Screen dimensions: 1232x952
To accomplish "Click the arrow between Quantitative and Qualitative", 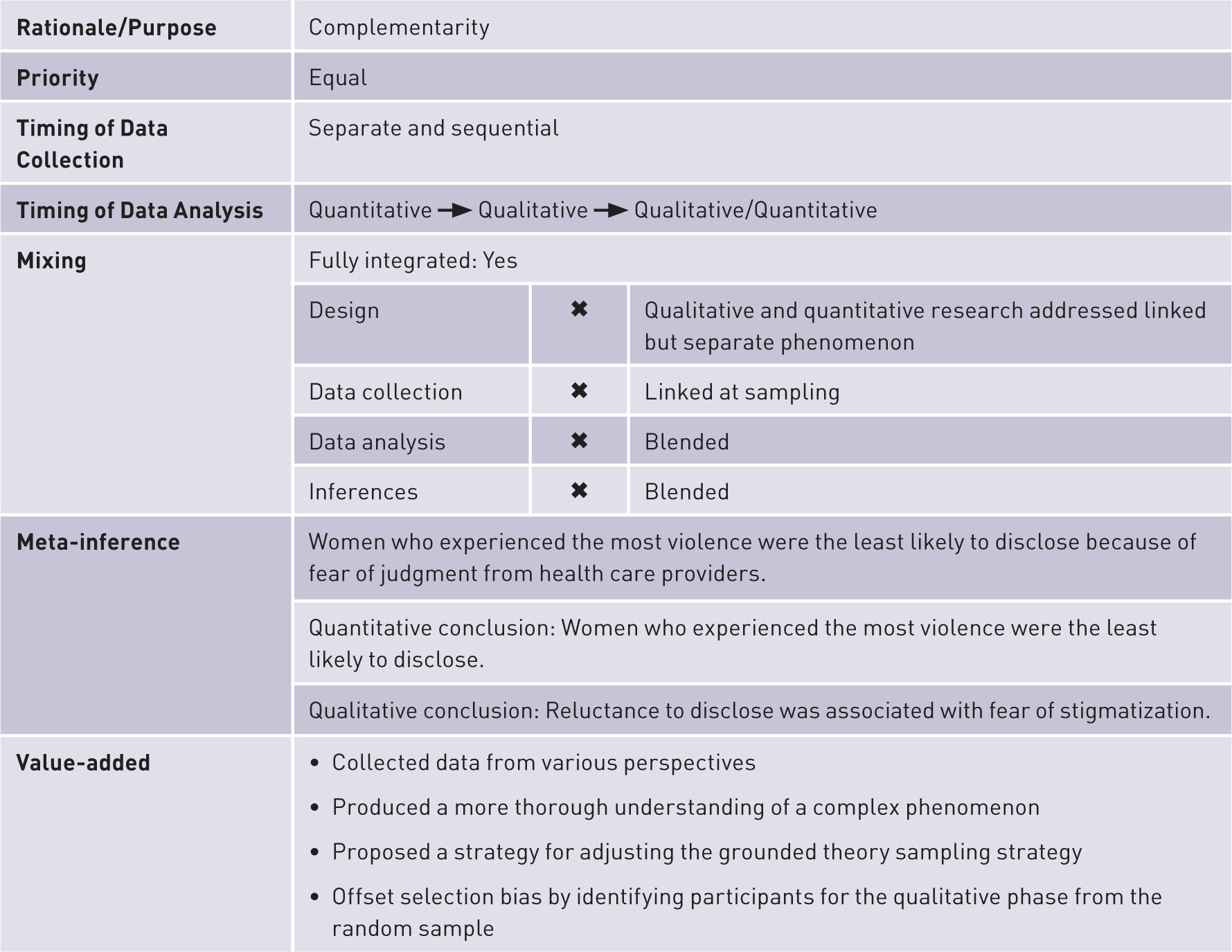I will [x=455, y=210].
